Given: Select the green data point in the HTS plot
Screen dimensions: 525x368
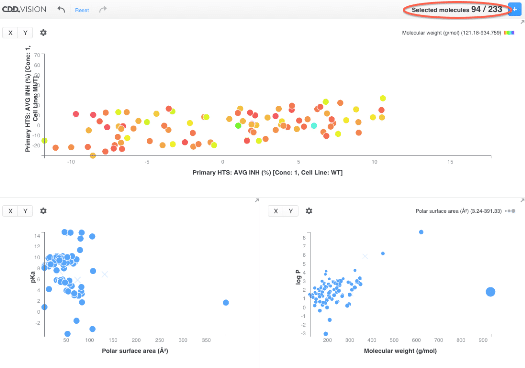Looking at the screenshot, I should click(x=238, y=126).
